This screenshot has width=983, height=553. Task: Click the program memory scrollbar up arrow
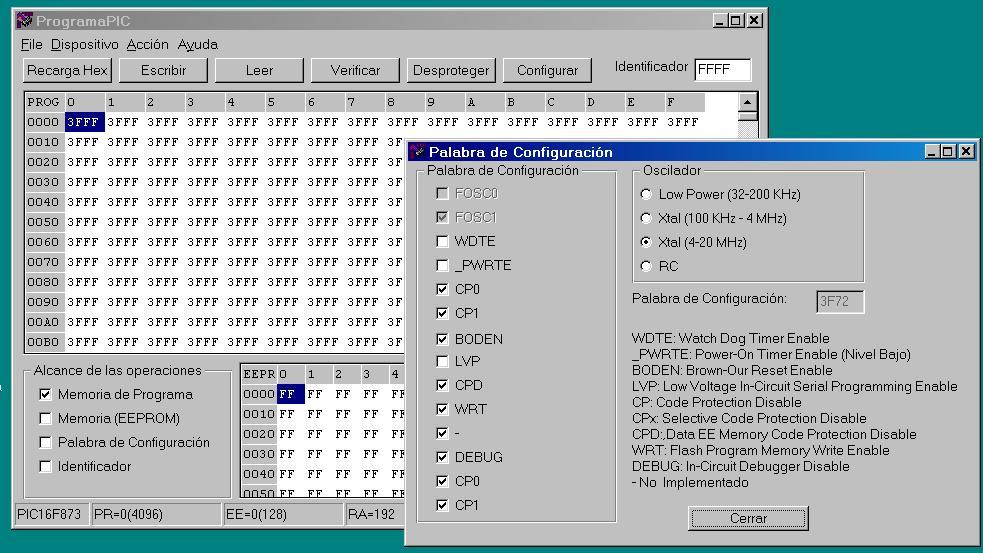pos(747,102)
